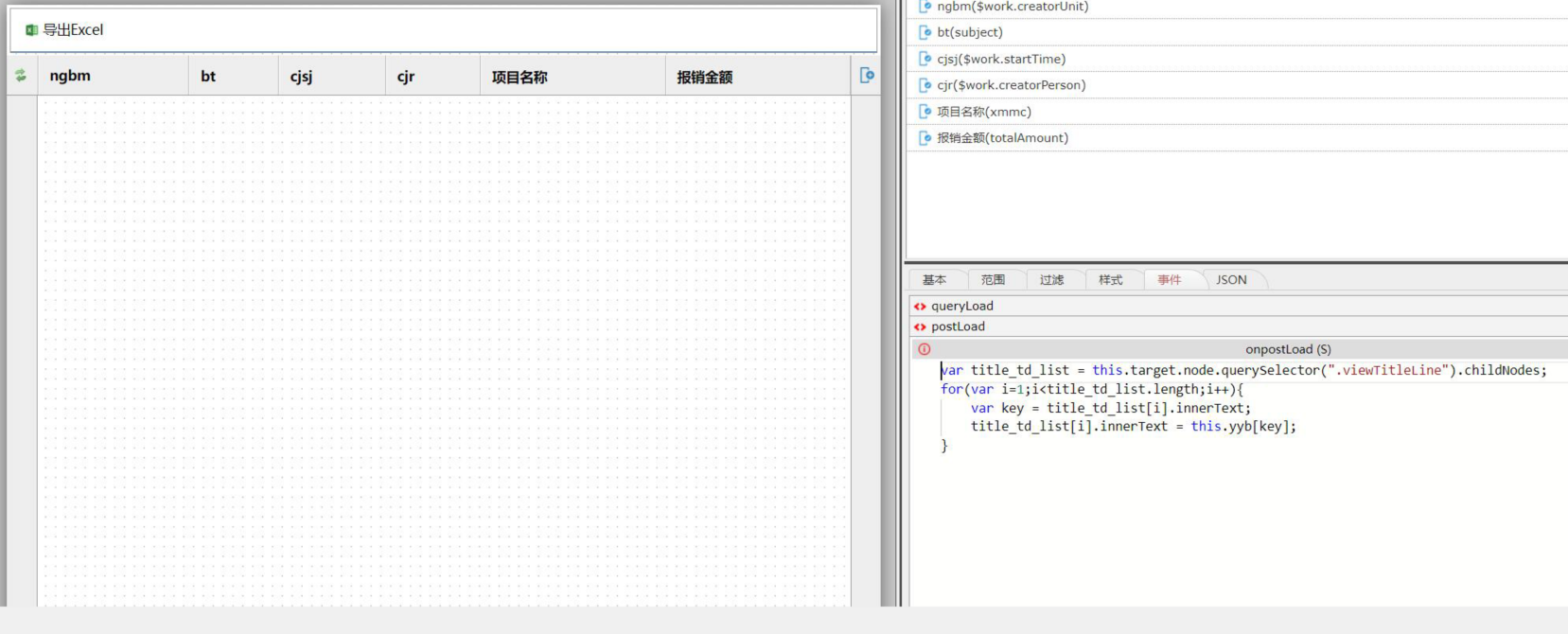The image size is (1568, 634).
Task: Click the icon beside 项目名称(xmmc)
Action: tap(925, 112)
